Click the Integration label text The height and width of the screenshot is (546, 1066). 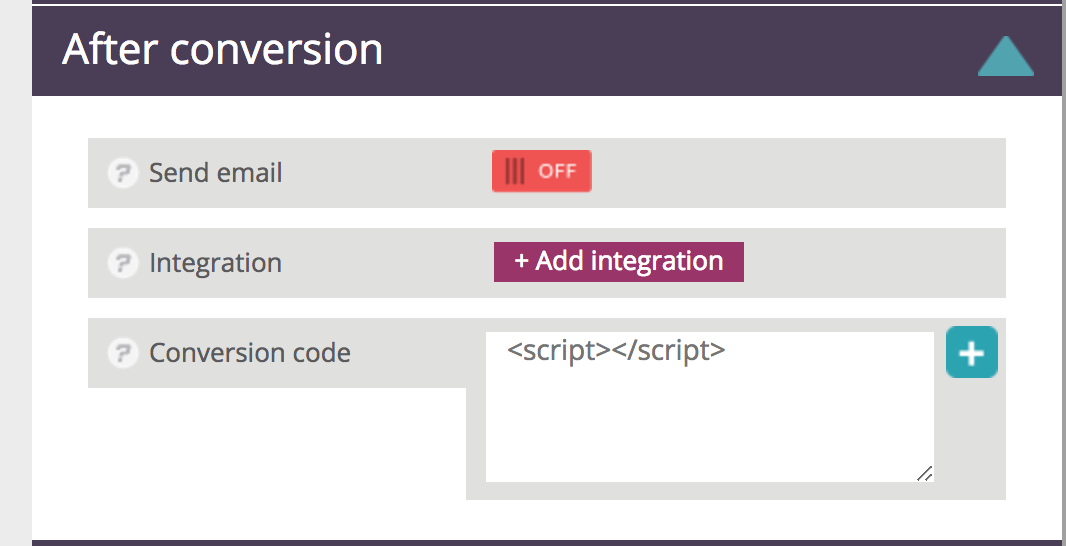point(215,263)
